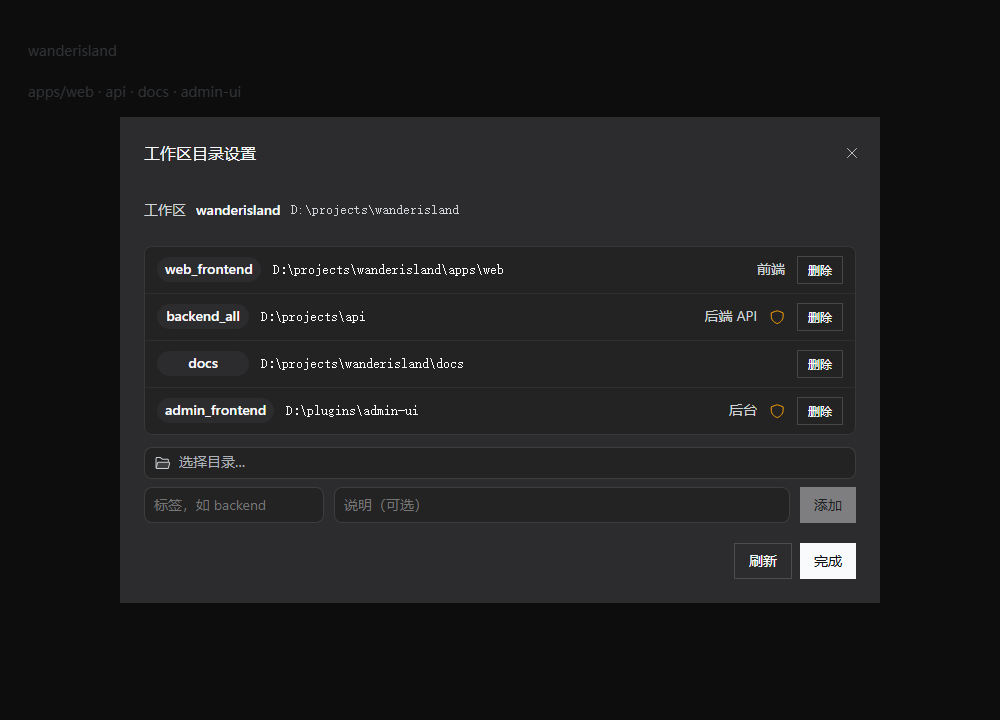Click the backend_all tag badge
Screen dimensions: 1000x720
coord(203,317)
